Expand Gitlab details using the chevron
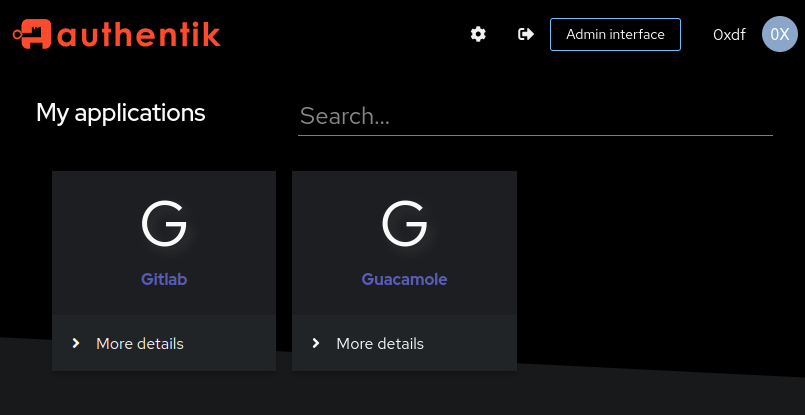 (76, 343)
